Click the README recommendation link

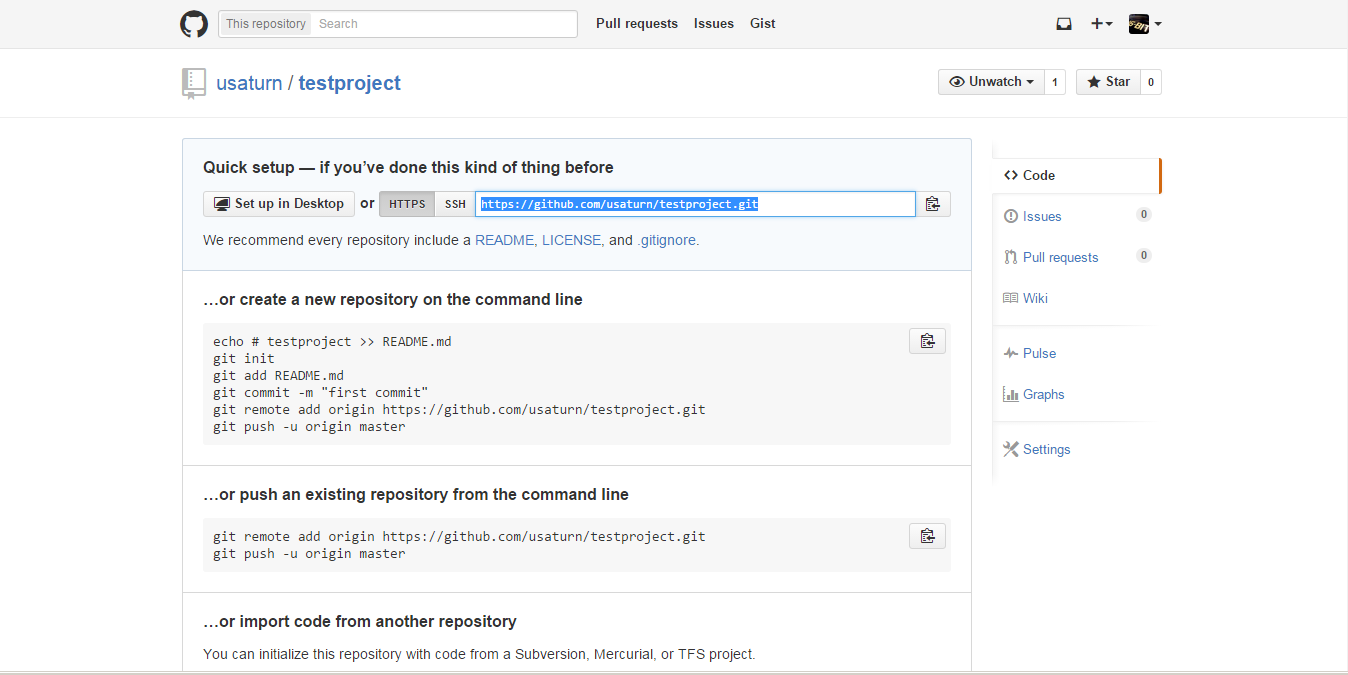(506, 240)
